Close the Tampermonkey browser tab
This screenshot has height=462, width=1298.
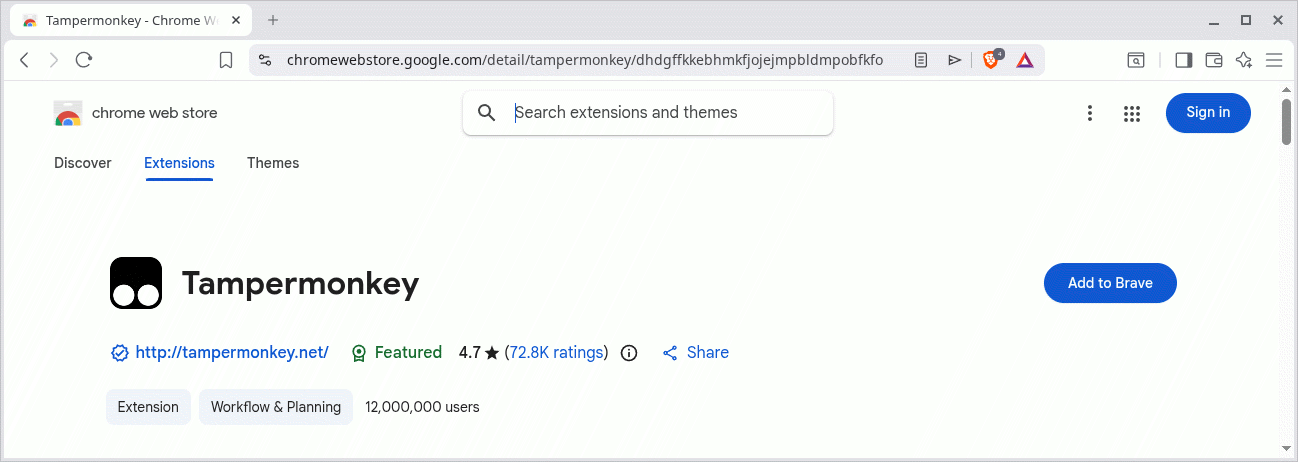[235, 20]
